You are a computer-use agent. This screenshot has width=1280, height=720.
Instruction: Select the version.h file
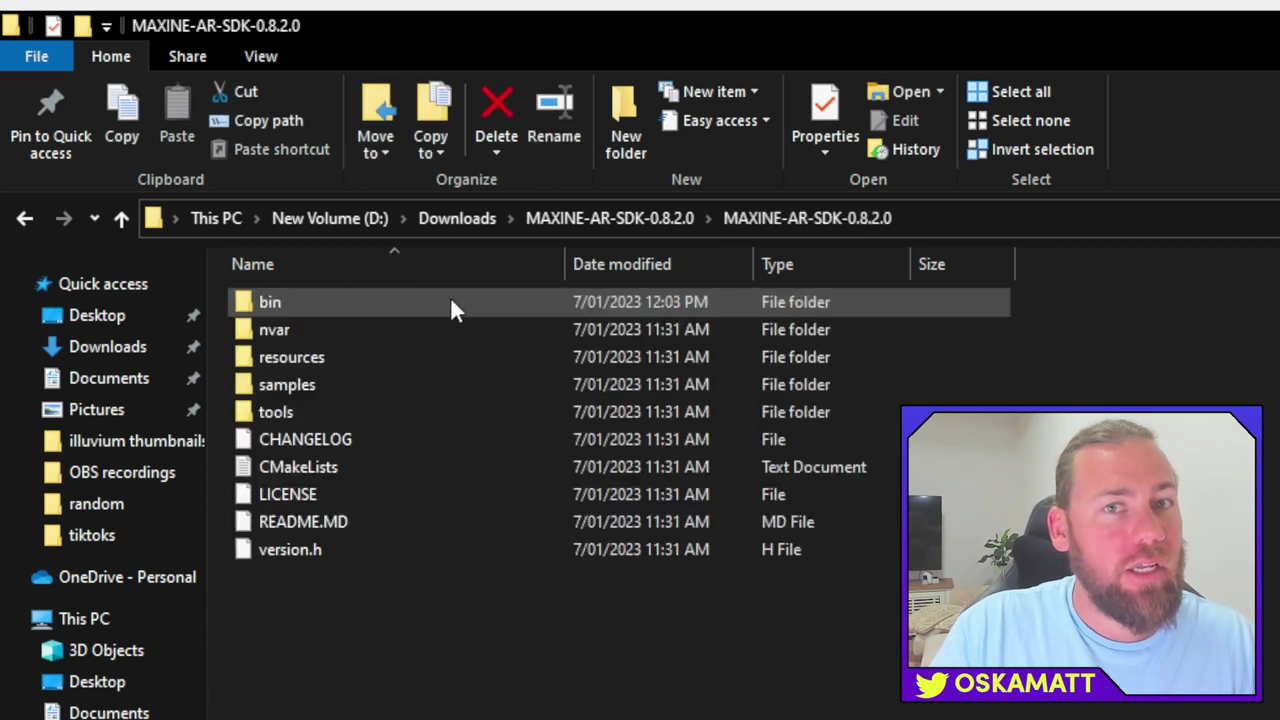point(290,549)
